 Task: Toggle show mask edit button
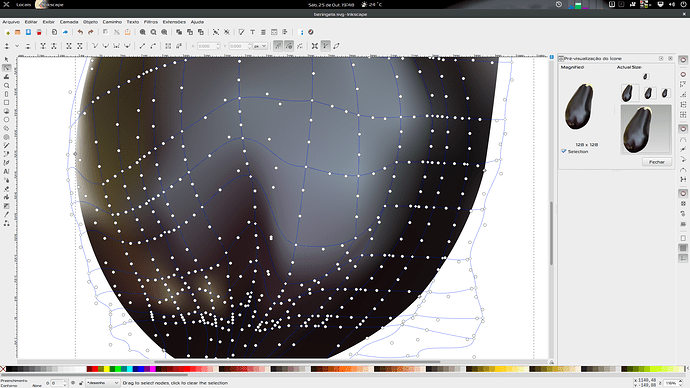(289, 46)
